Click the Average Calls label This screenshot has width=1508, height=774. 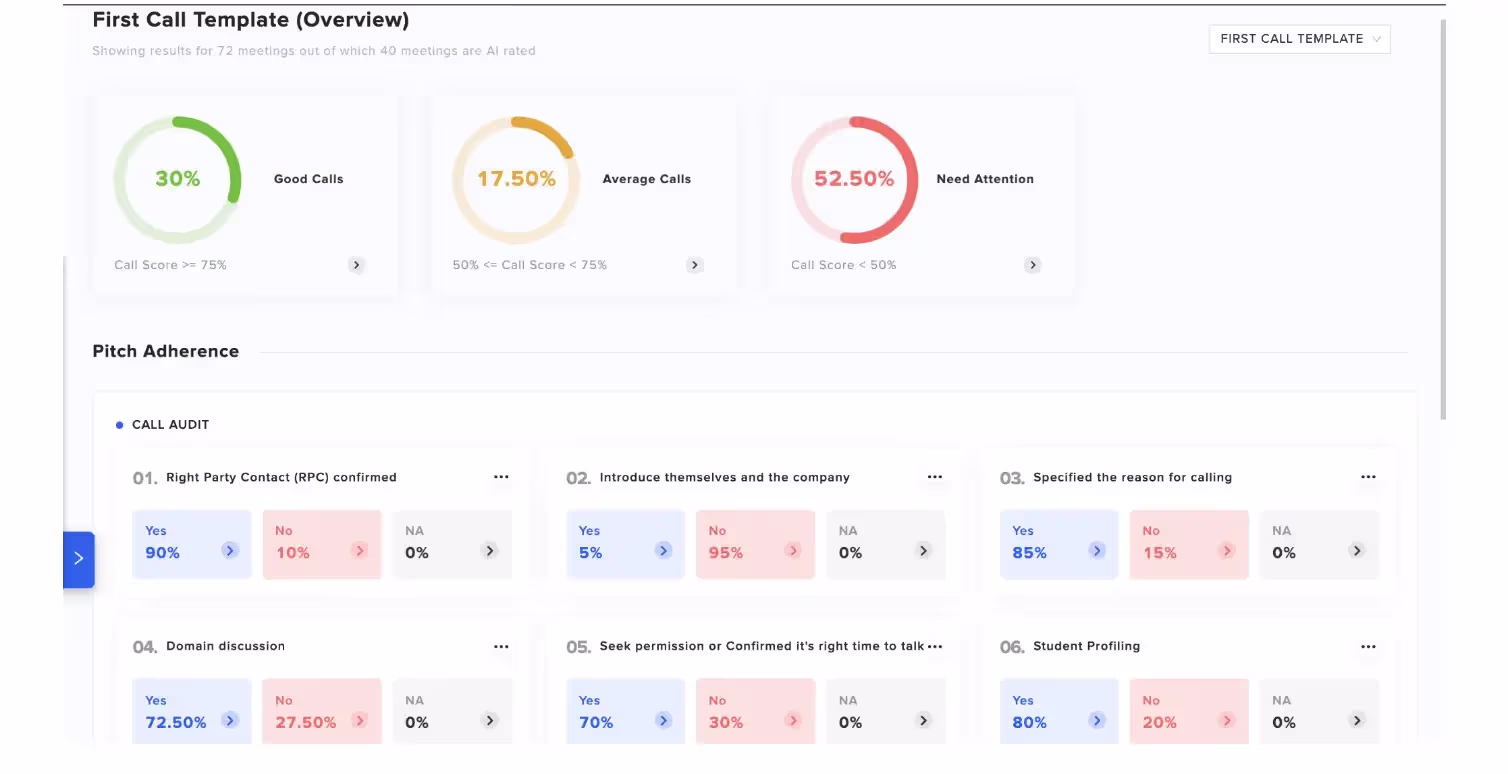[646, 179]
